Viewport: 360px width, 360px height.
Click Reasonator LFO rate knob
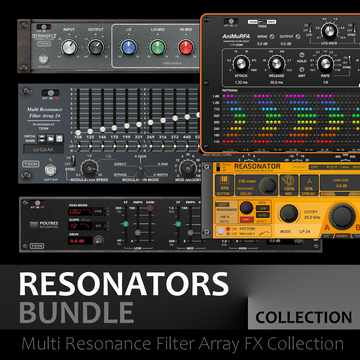click(246, 208)
